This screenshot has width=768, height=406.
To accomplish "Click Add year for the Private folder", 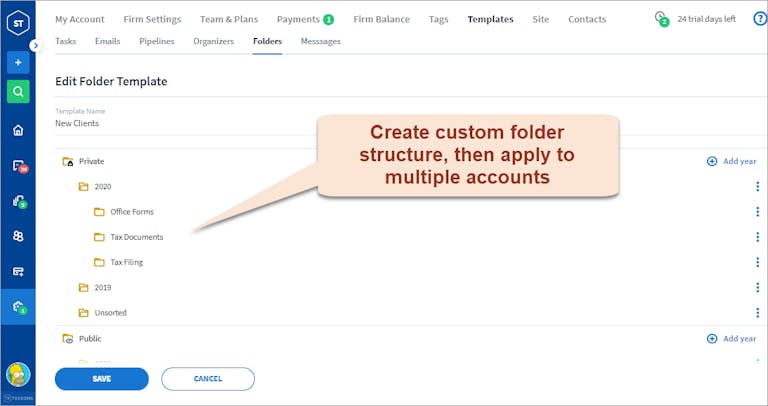I will click(x=732, y=161).
